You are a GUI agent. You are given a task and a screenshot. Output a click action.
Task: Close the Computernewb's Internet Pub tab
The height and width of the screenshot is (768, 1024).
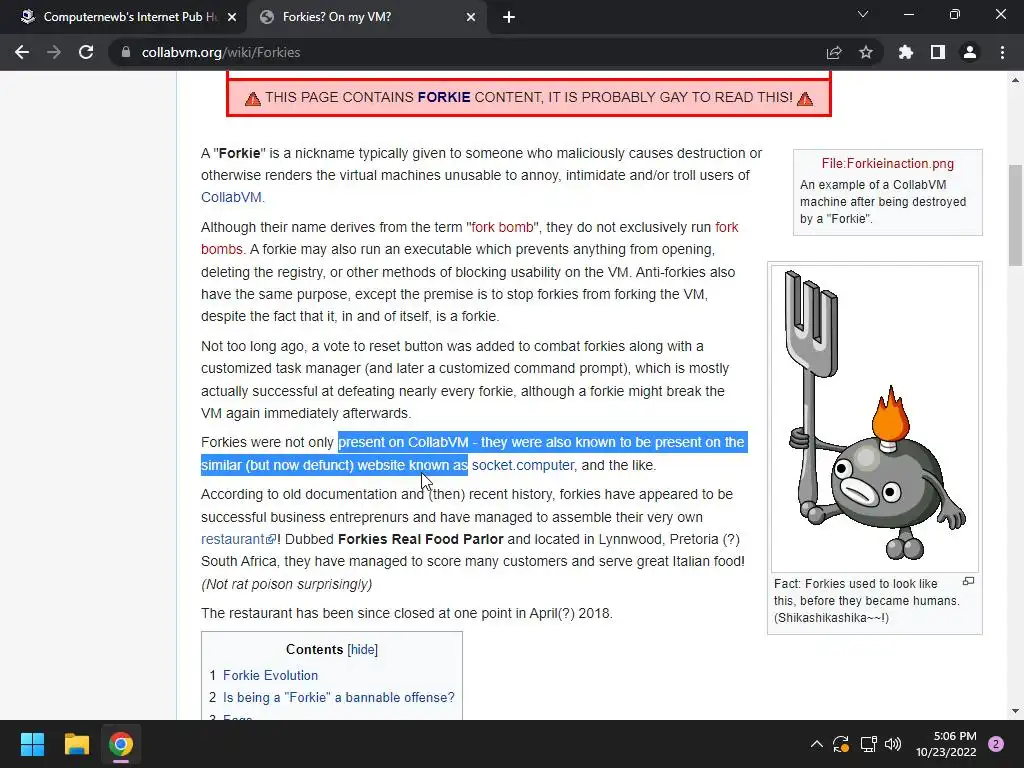click(x=232, y=17)
